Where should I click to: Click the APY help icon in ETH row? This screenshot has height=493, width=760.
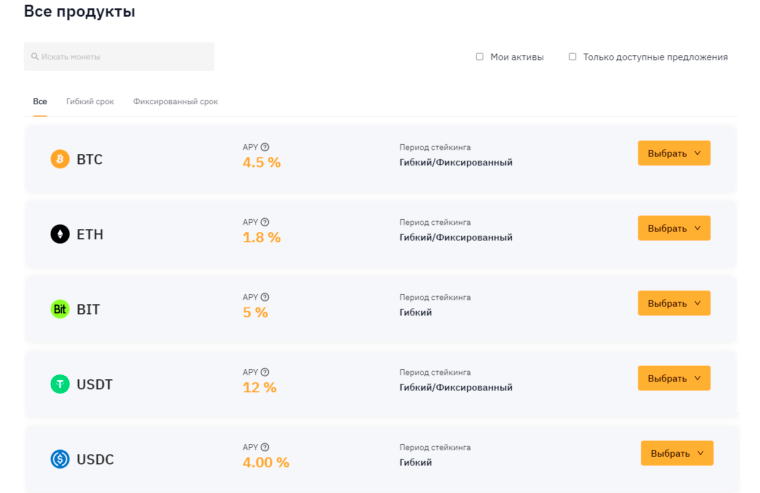(x=265, y=222)
